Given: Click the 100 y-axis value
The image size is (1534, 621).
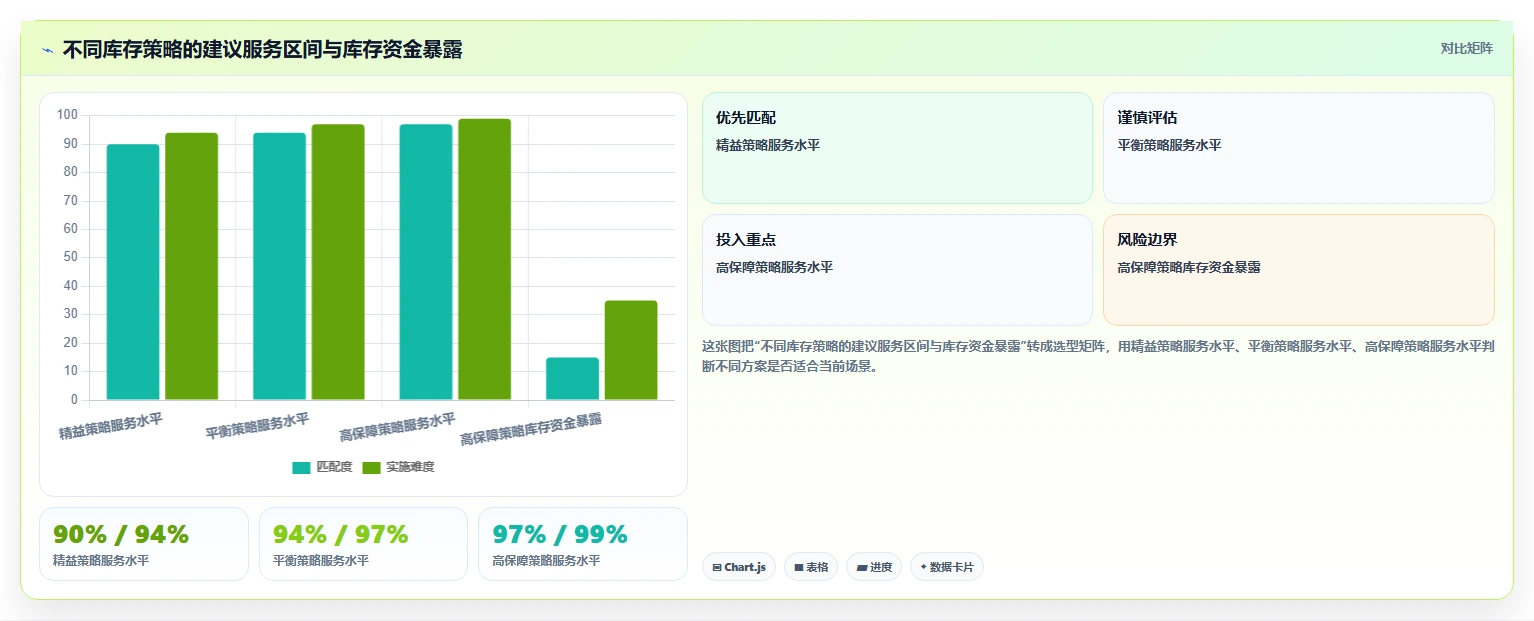Looking at the screenshot, I should [68, 115].
